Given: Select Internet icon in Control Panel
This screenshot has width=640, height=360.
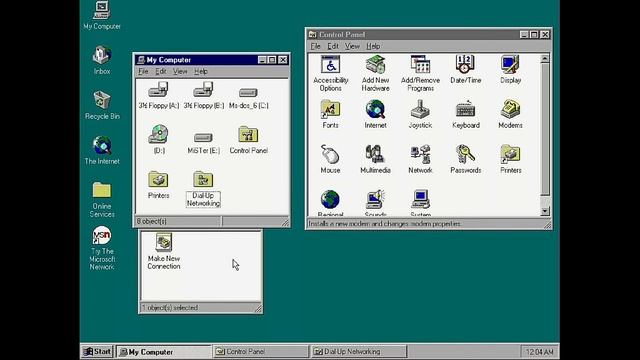Looking at the screenshot, I should [376, 114].
